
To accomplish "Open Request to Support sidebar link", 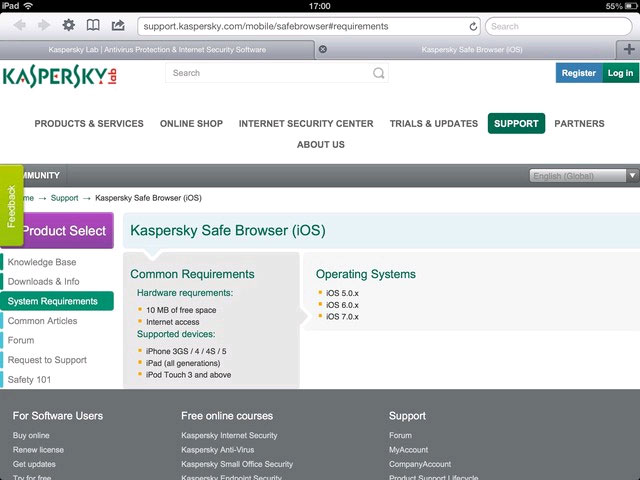I will tap(47, 360).
